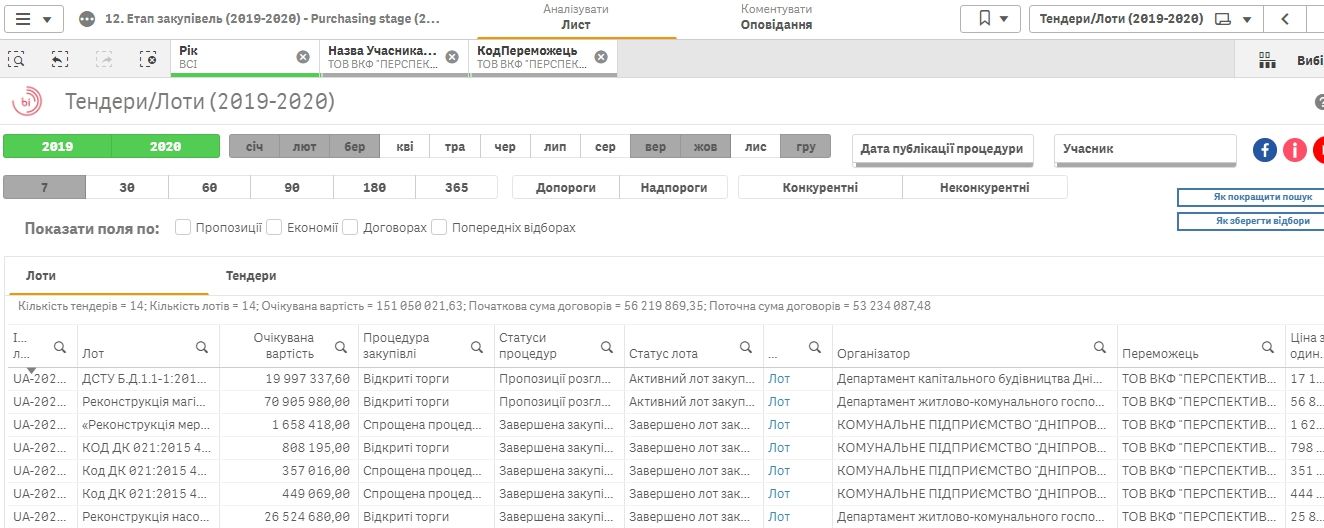Search in the Організатор column
This screenshot has width=1324, height=528.
point(1100,347)
